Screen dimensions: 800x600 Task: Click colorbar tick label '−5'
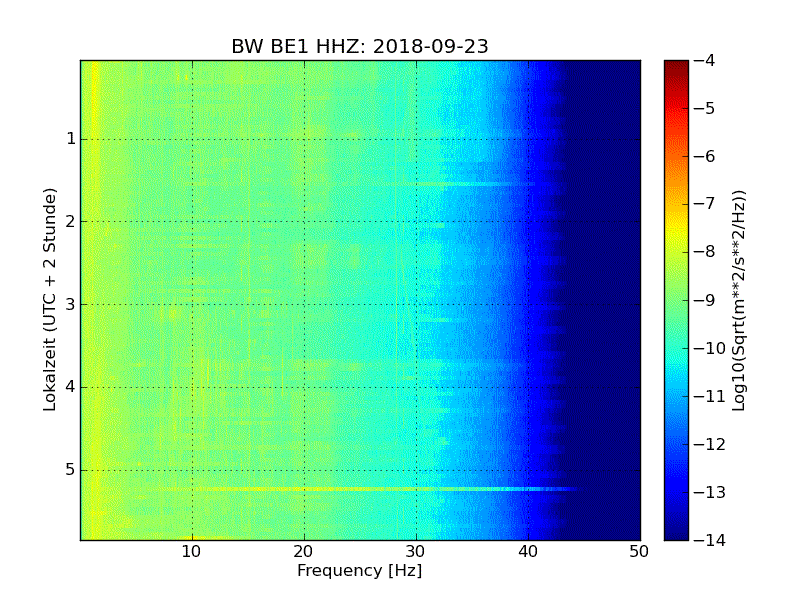[x=705, y=108]
